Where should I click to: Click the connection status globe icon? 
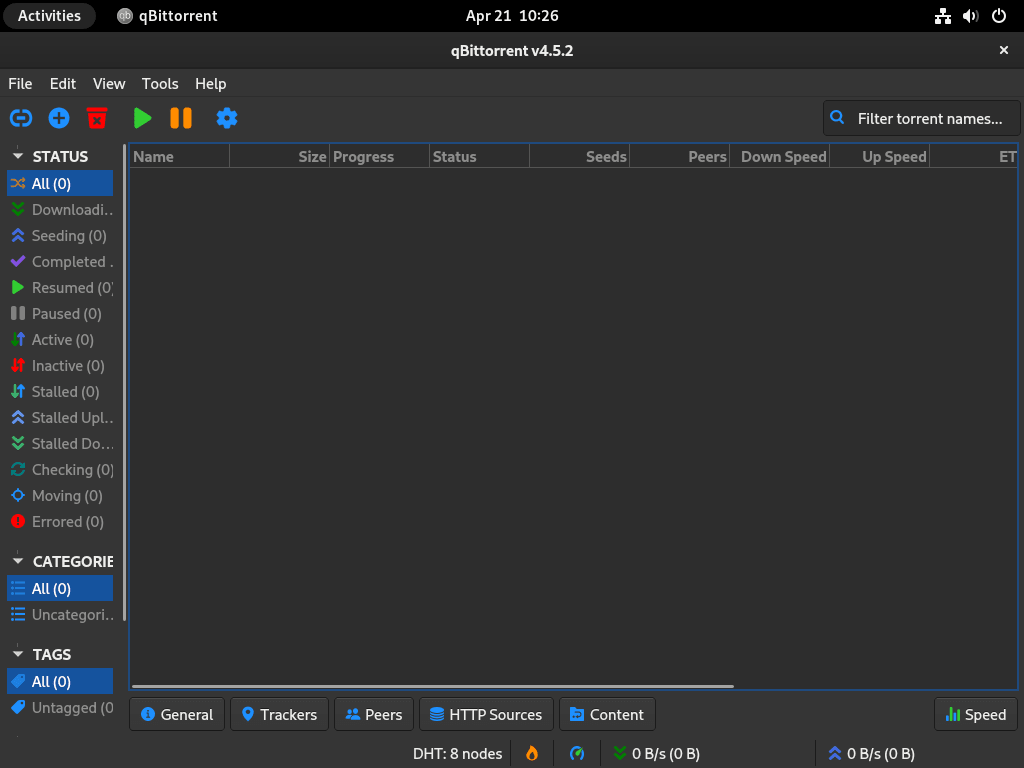tap(577, 753)
